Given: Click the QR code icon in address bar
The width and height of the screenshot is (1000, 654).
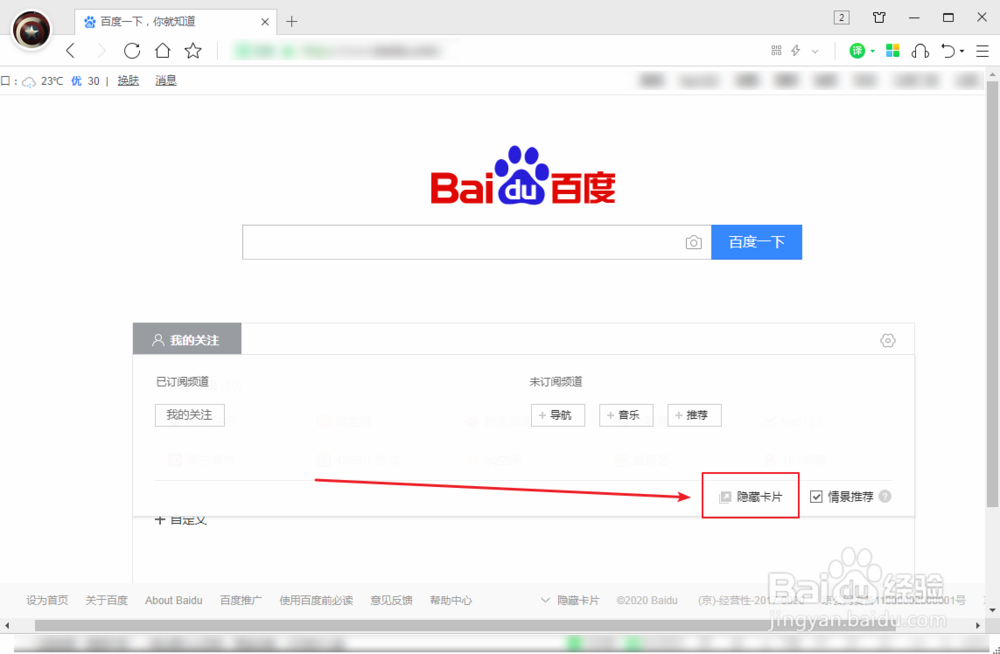Looking at the screenshot, I should [776, 50].
